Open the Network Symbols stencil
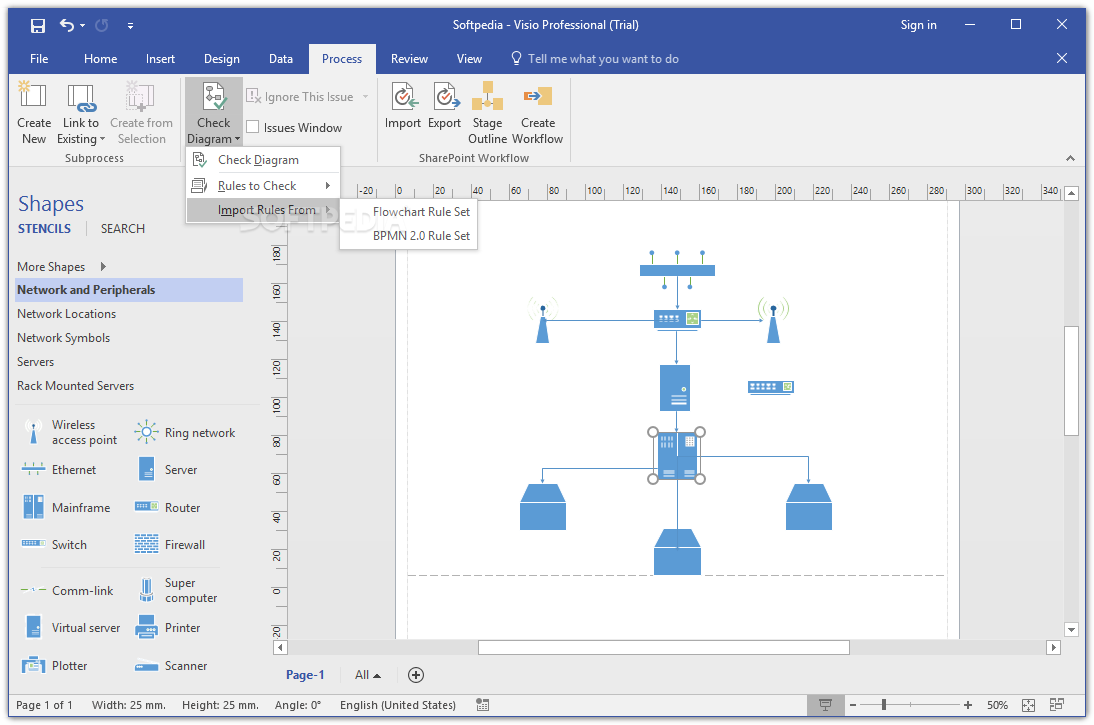 tap(63, 338)
